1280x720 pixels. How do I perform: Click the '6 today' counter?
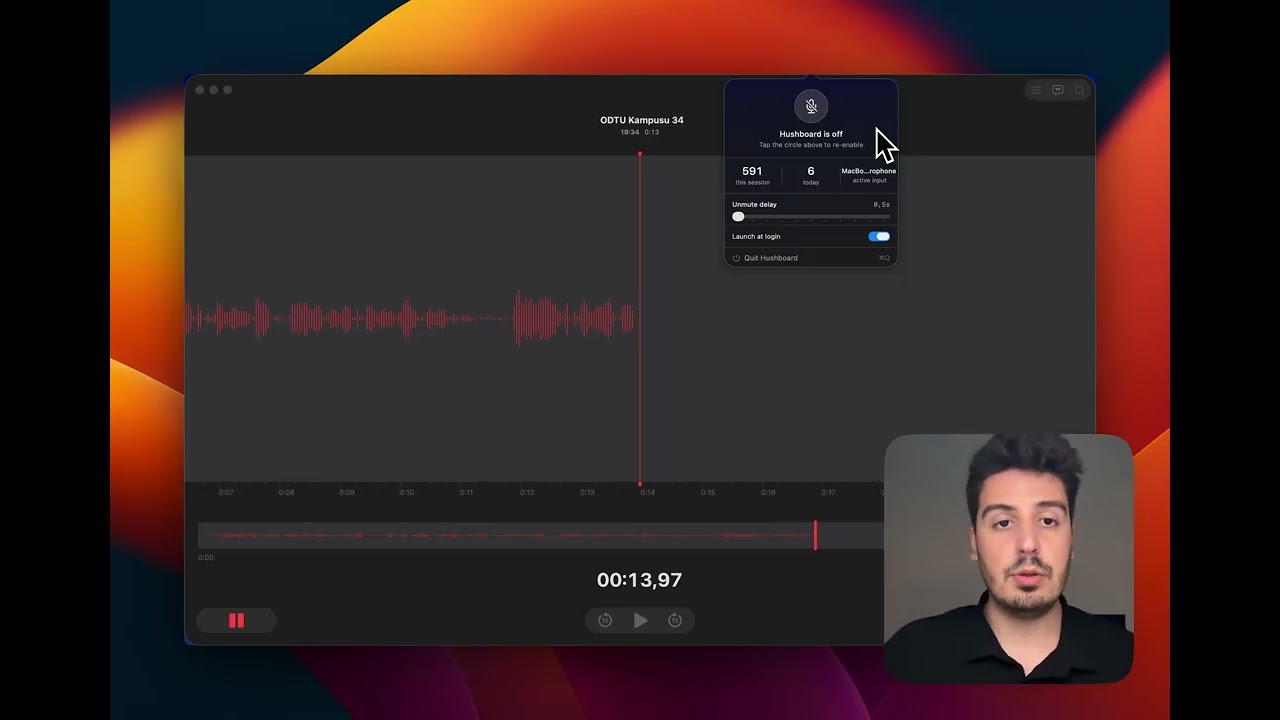pyautogui.click(x=811, y=175)
